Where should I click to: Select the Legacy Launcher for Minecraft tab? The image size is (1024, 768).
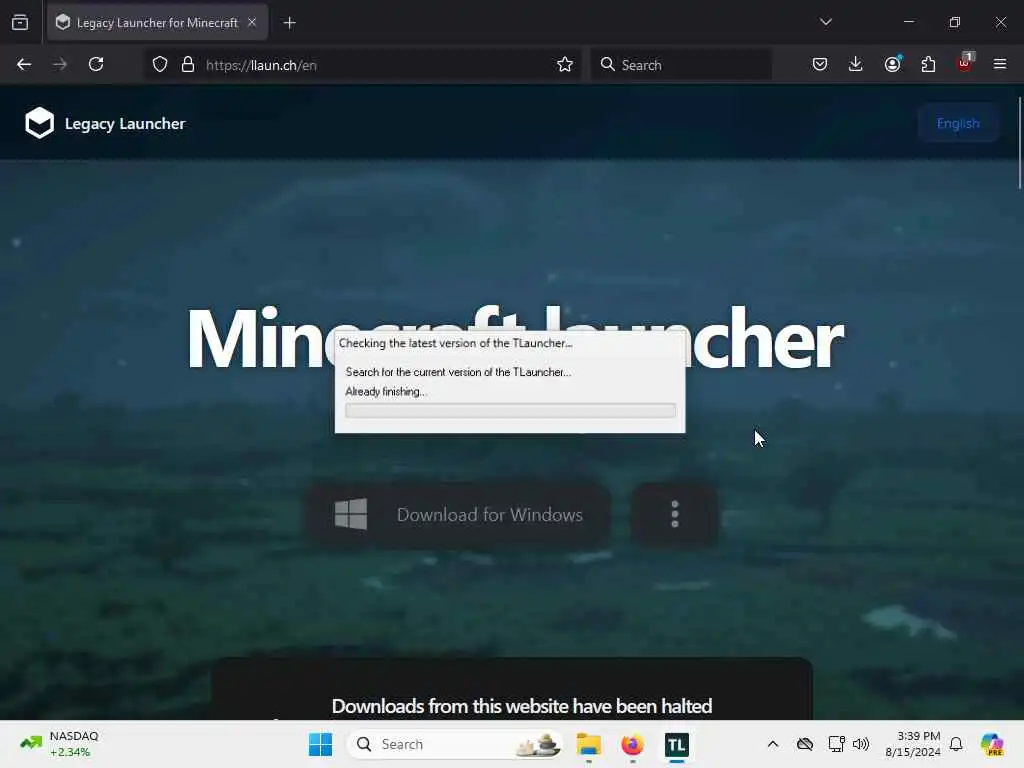point(157,22)
